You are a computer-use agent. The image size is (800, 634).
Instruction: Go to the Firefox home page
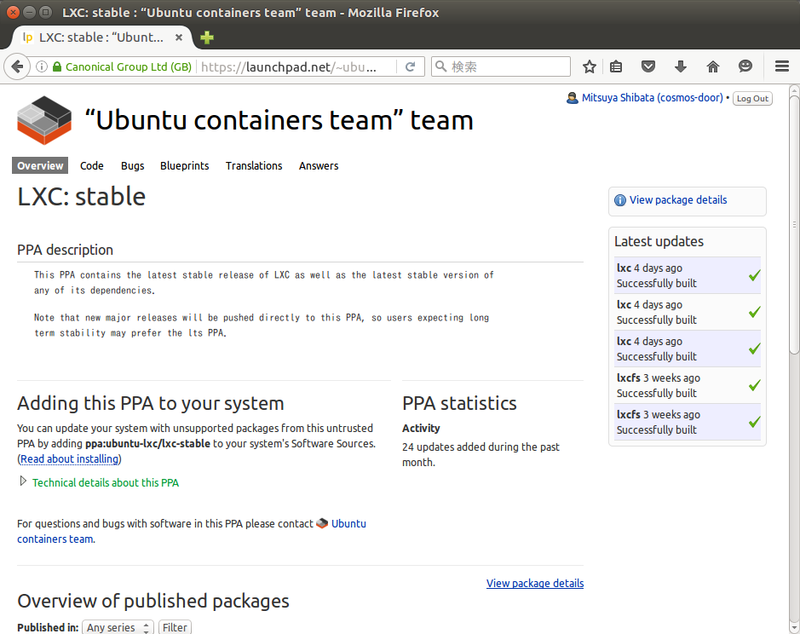coord(713,67)
